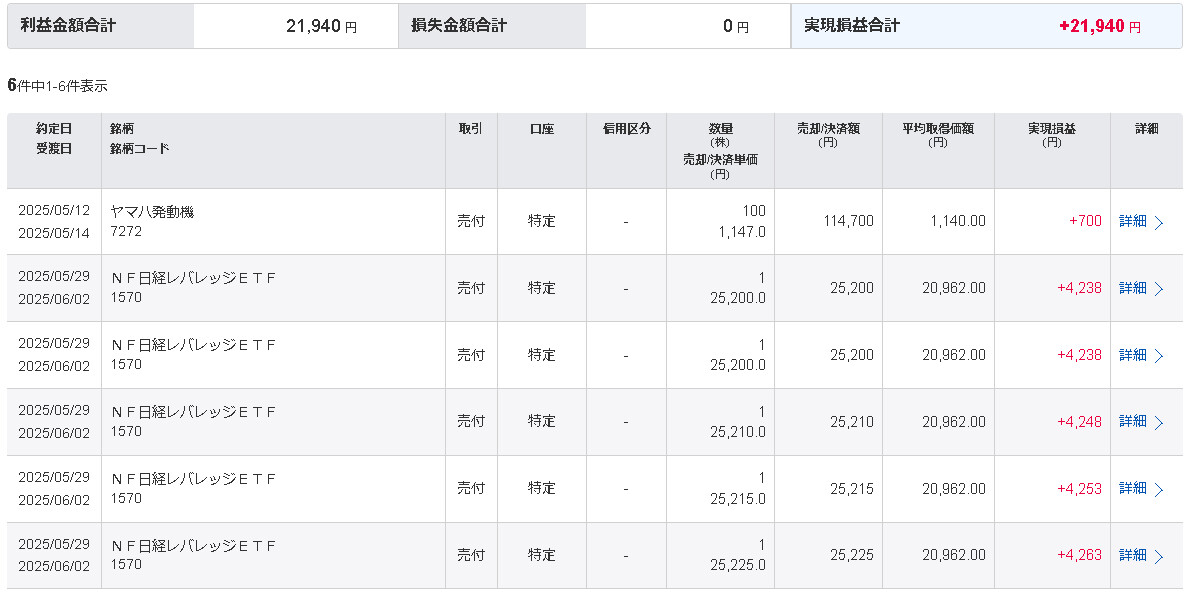Click the chevron arrow in the ヤマハ発動機 row
The width and height of the screenshot is (1190, 594).
1159,222
